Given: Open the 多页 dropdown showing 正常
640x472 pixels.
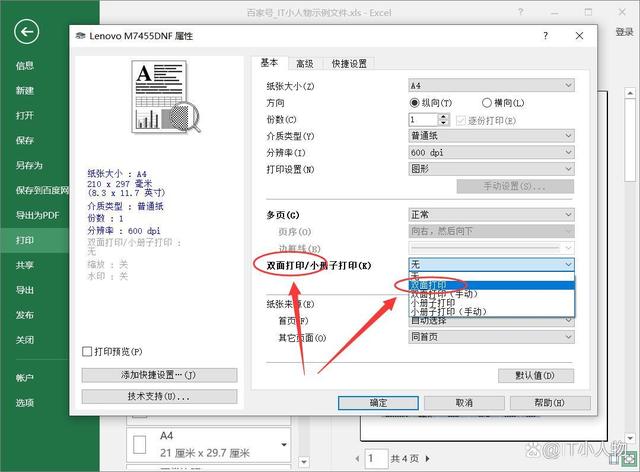Looking at the screenshot, I should [491, 215].
